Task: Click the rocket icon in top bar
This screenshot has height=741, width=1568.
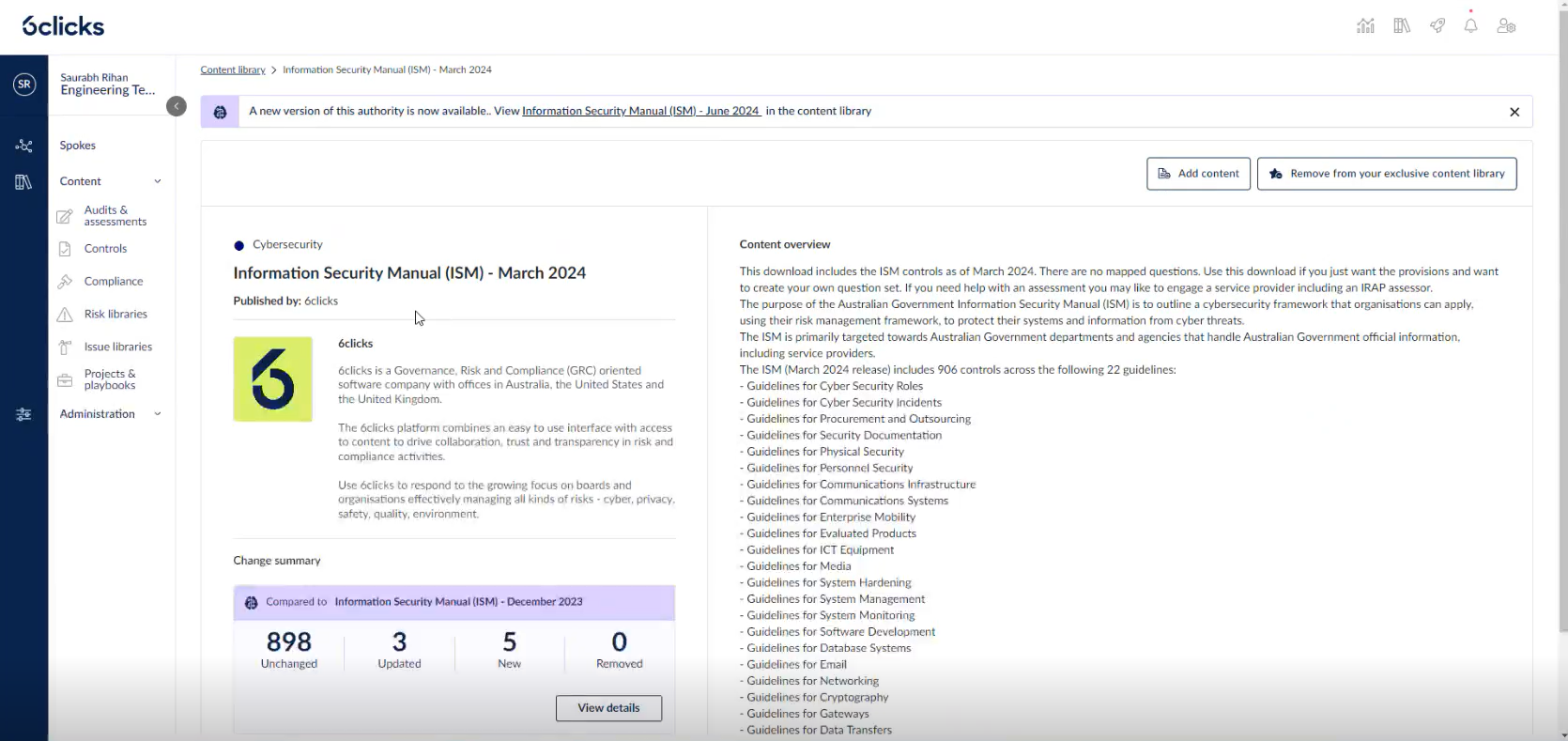Action: (1437, 26)
